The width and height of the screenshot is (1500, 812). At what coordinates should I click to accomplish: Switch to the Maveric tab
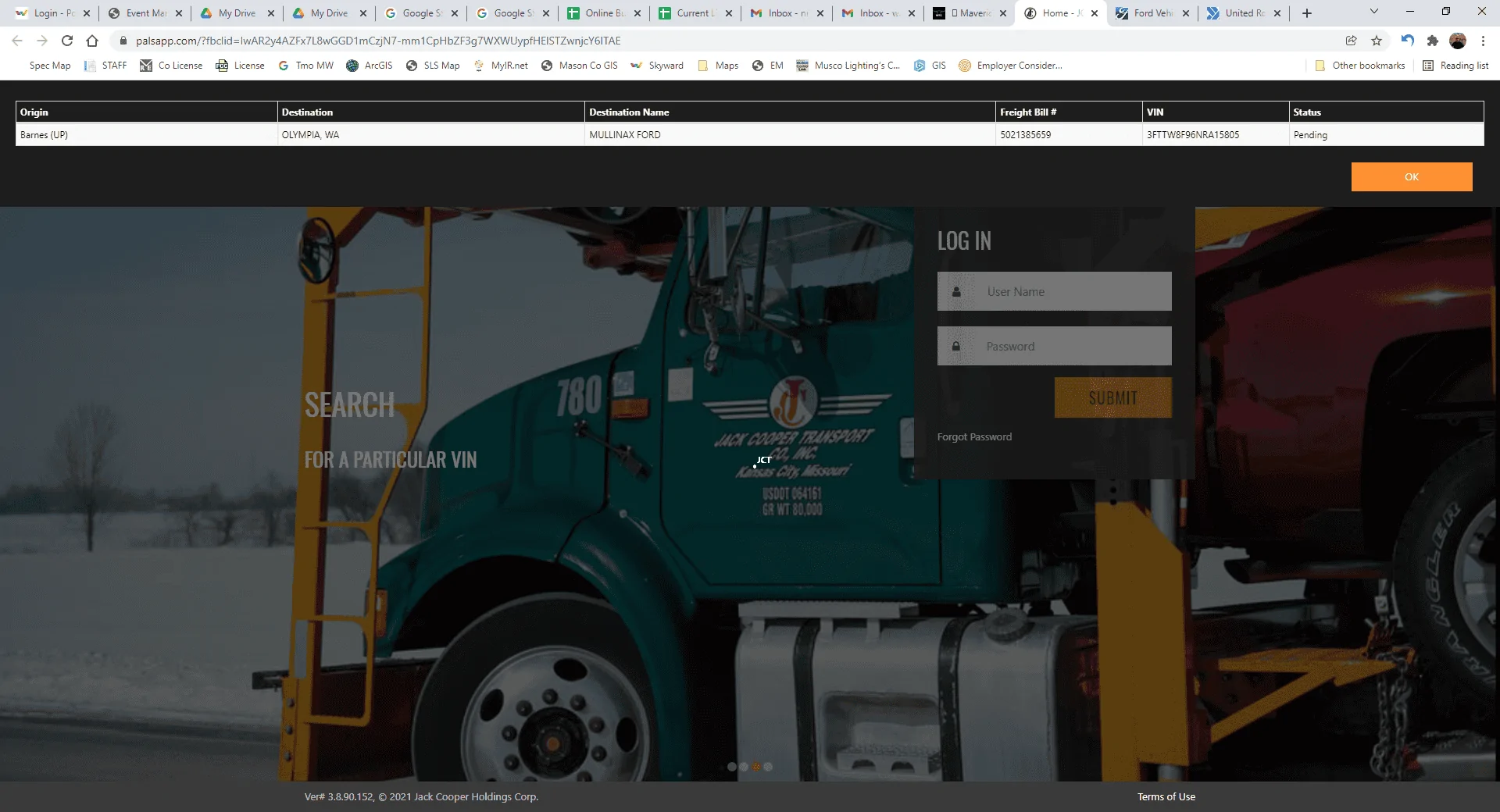[x=970, y=13]
